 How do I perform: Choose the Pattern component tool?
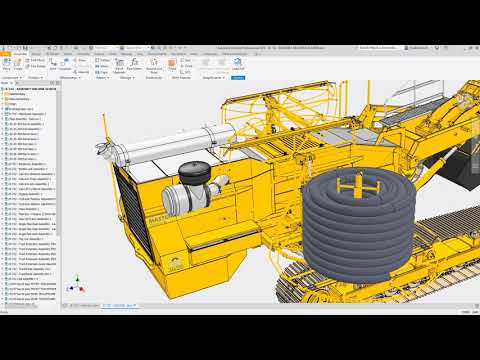click(102, 60)
